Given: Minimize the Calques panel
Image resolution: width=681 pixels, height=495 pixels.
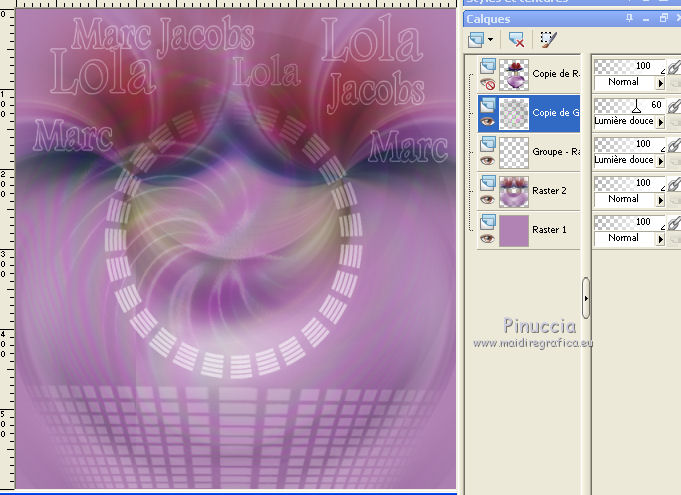Looking at the screenshot, I should coord(646,19).
